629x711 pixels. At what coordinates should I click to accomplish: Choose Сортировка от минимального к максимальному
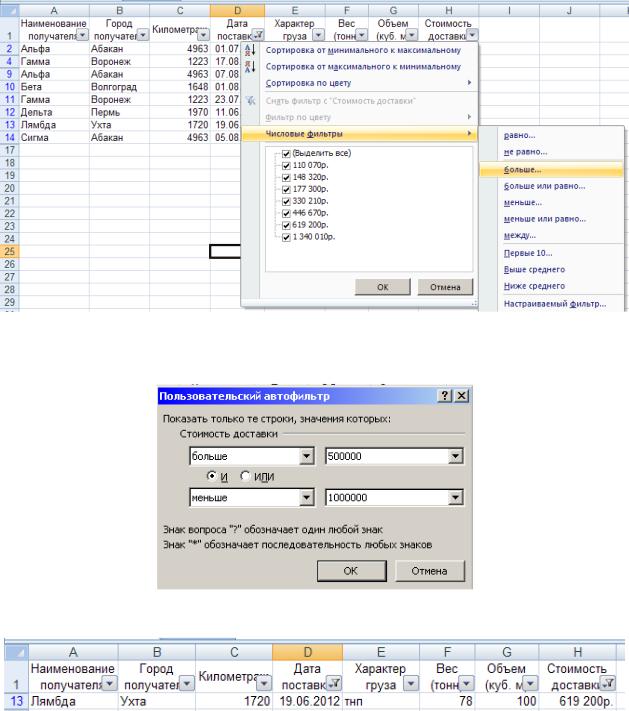click(x=363, y=50)
